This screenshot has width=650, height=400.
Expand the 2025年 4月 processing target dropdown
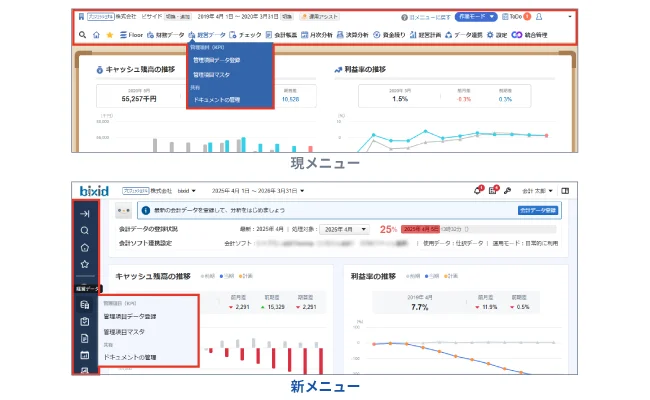tap(345, 229)
